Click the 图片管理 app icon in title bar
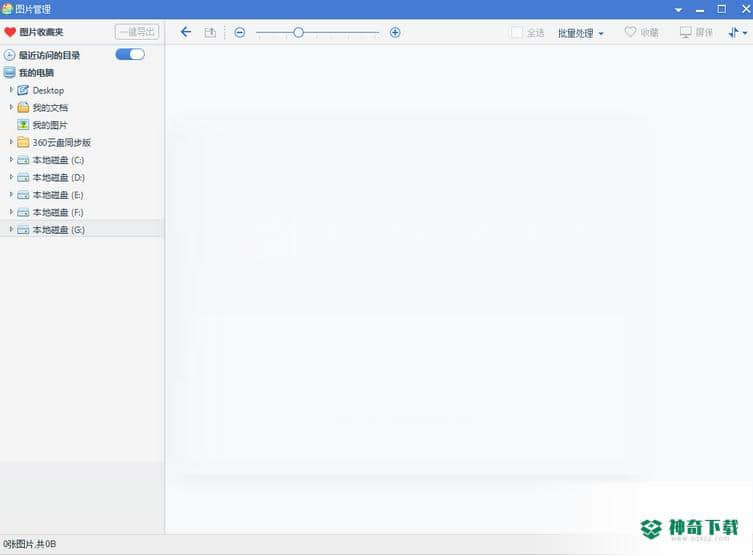 click(7, 9)
